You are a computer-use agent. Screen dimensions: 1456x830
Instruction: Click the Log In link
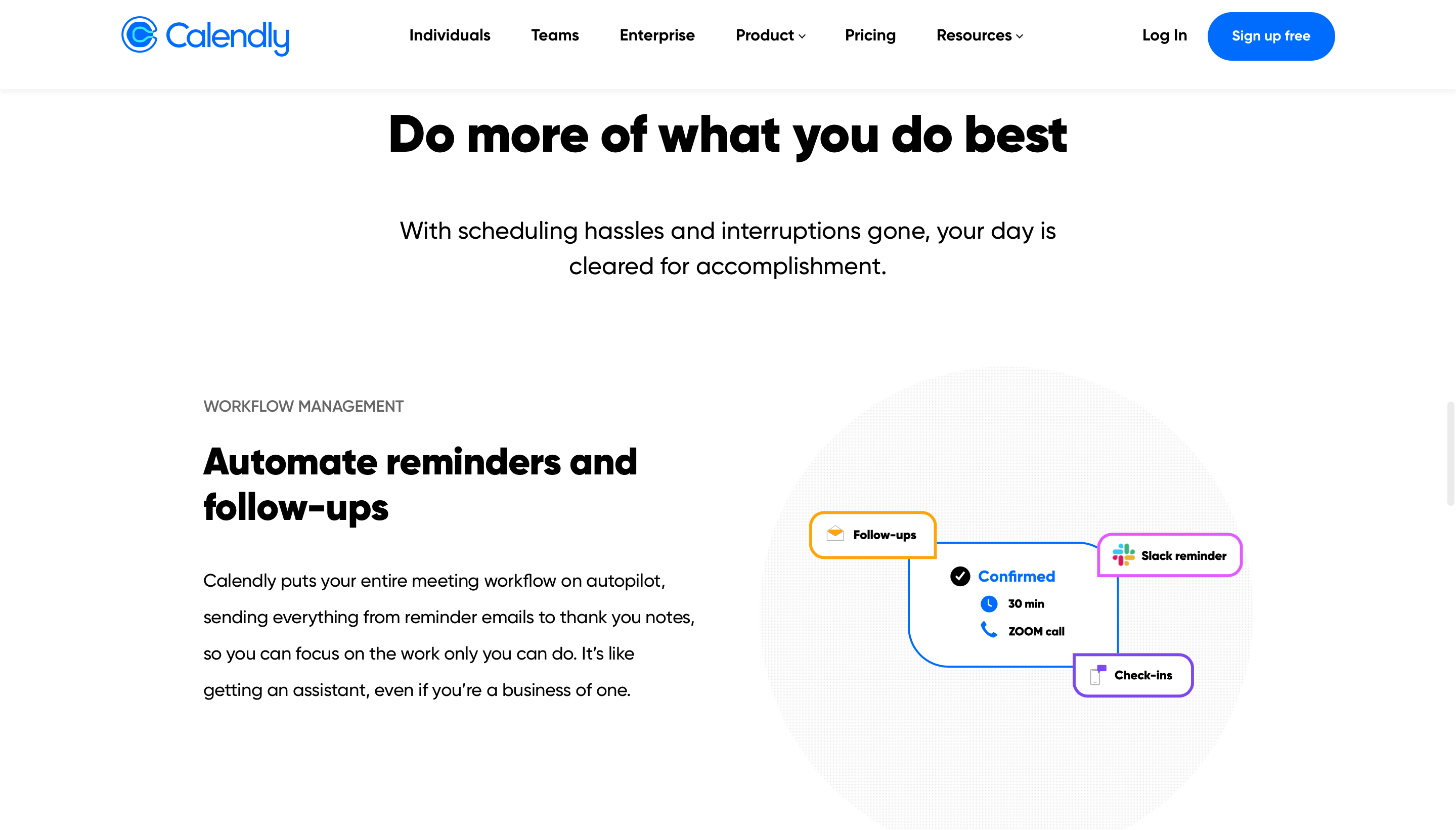click(x=1164, y=36)
